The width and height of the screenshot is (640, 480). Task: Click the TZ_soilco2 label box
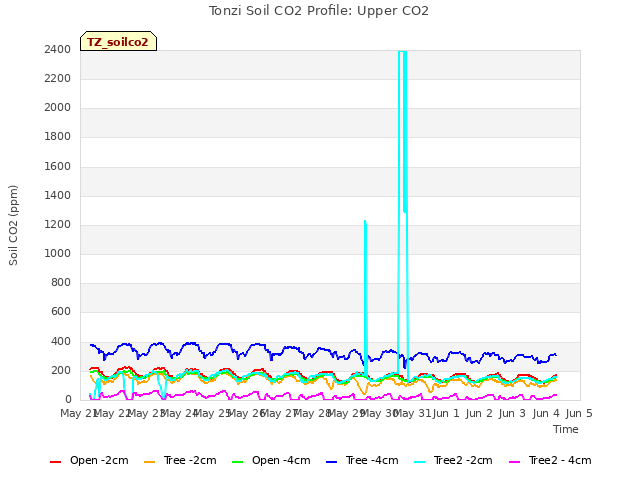click(118, 41)
